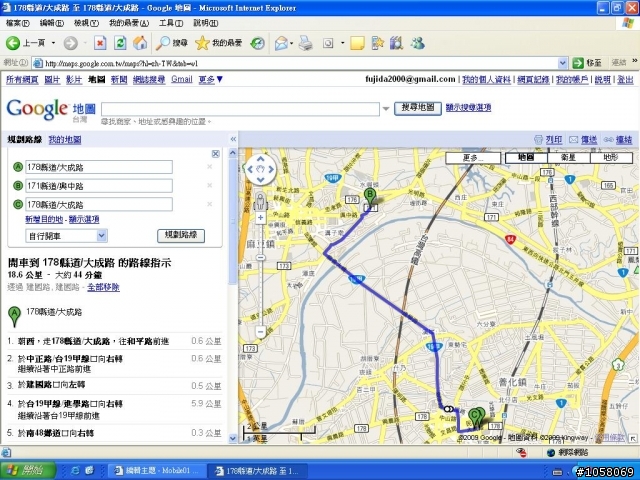The width and height of the screenshot is (640, 480).
Task: Select the 地圖 map type
Action: pyautogui.click(x=526, y=158)
